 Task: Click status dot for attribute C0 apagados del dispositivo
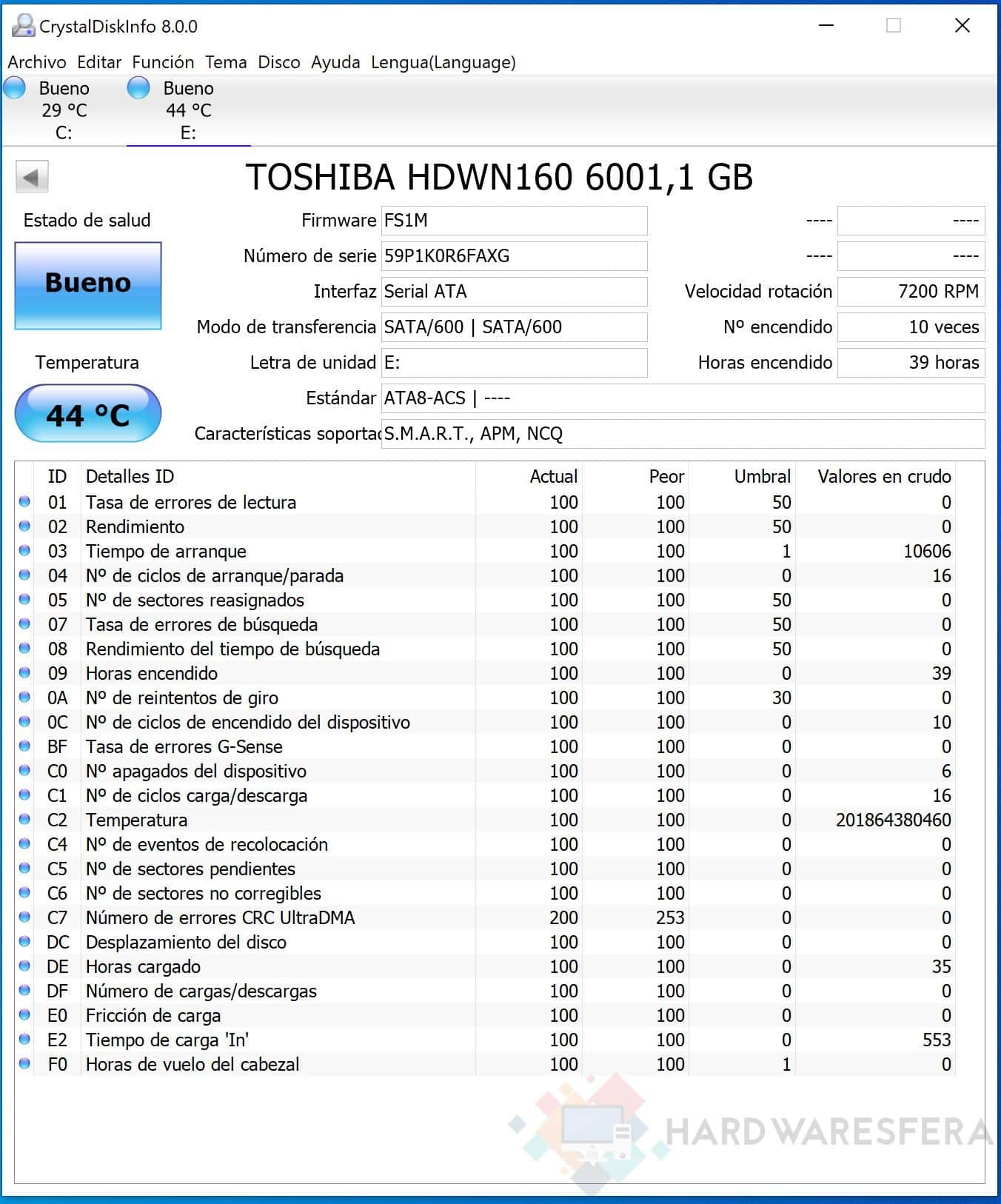[x=24, y=771]
